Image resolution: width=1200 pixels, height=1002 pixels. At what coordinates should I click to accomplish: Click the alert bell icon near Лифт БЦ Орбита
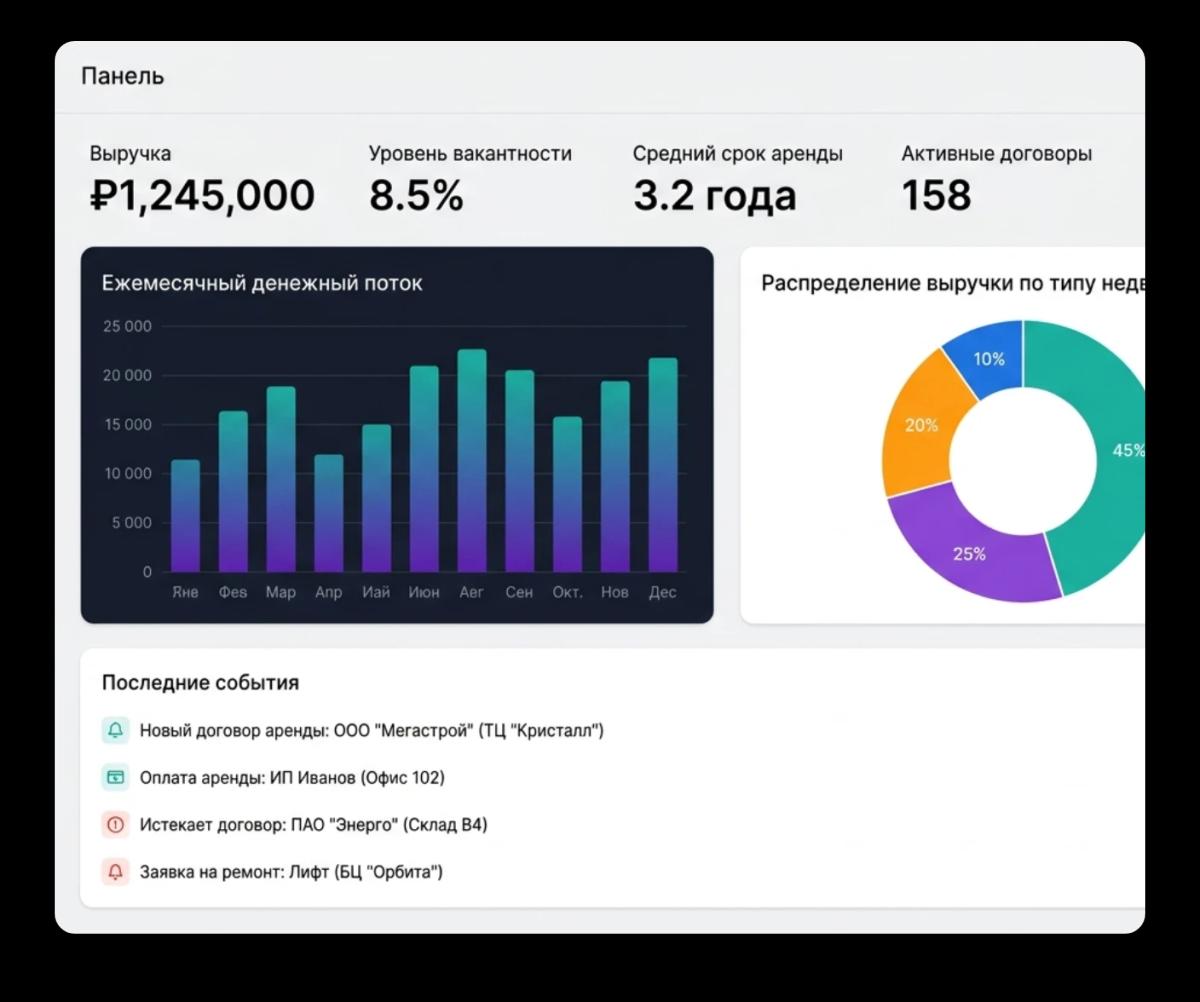pyautogui.click(x=115, y=872)
